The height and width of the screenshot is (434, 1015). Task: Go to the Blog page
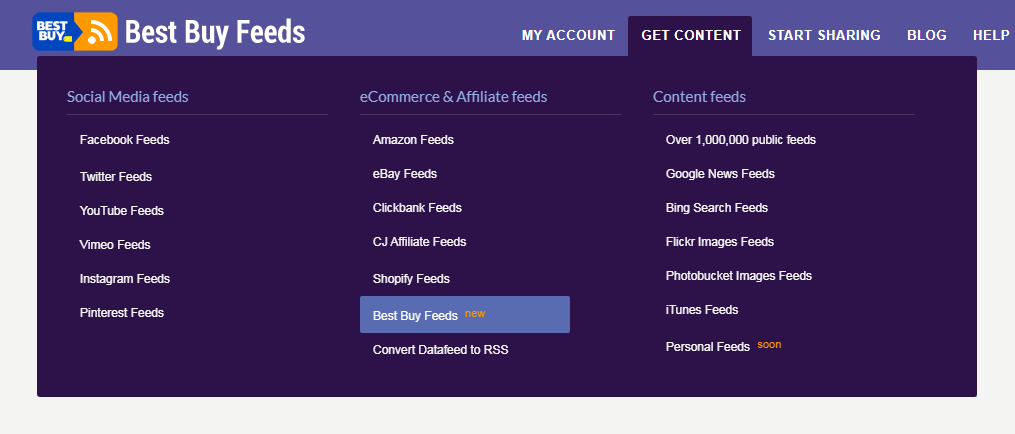(926, 36)
